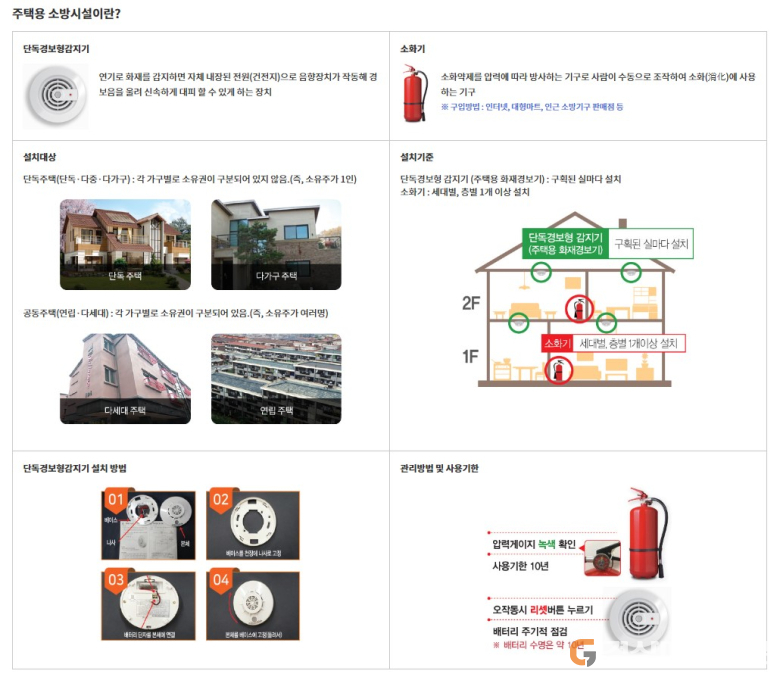View installation step 01 image
The image size is (780, 677).
pyautogui.click(x=148, y=524)
